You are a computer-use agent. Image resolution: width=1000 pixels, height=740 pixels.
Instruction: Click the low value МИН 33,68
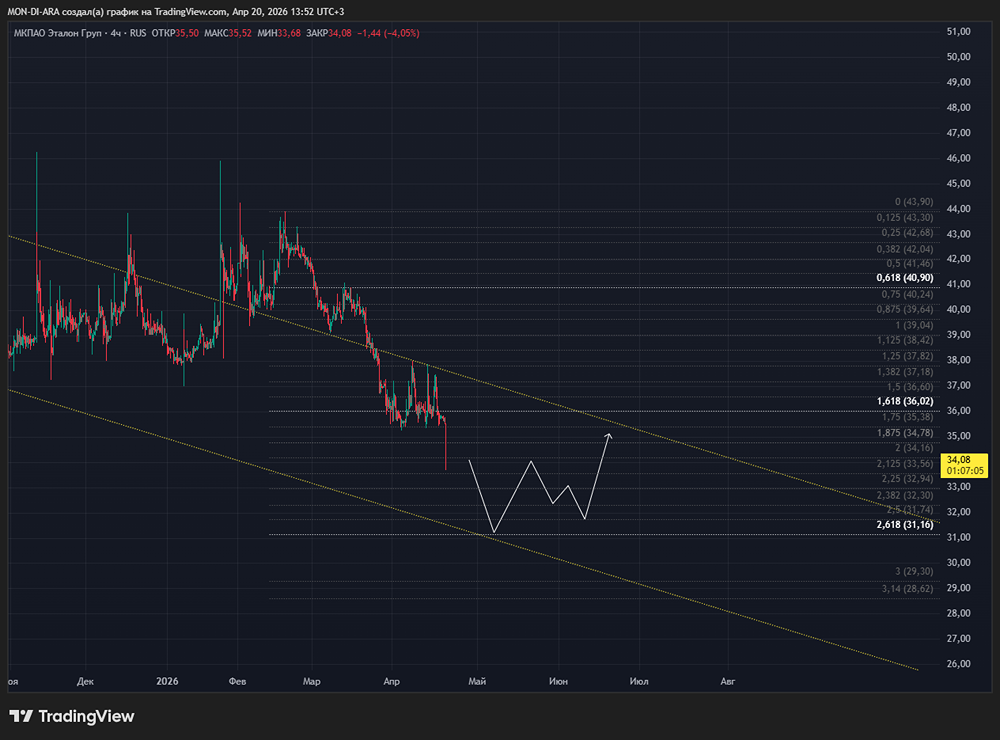(x=279, y=33)
